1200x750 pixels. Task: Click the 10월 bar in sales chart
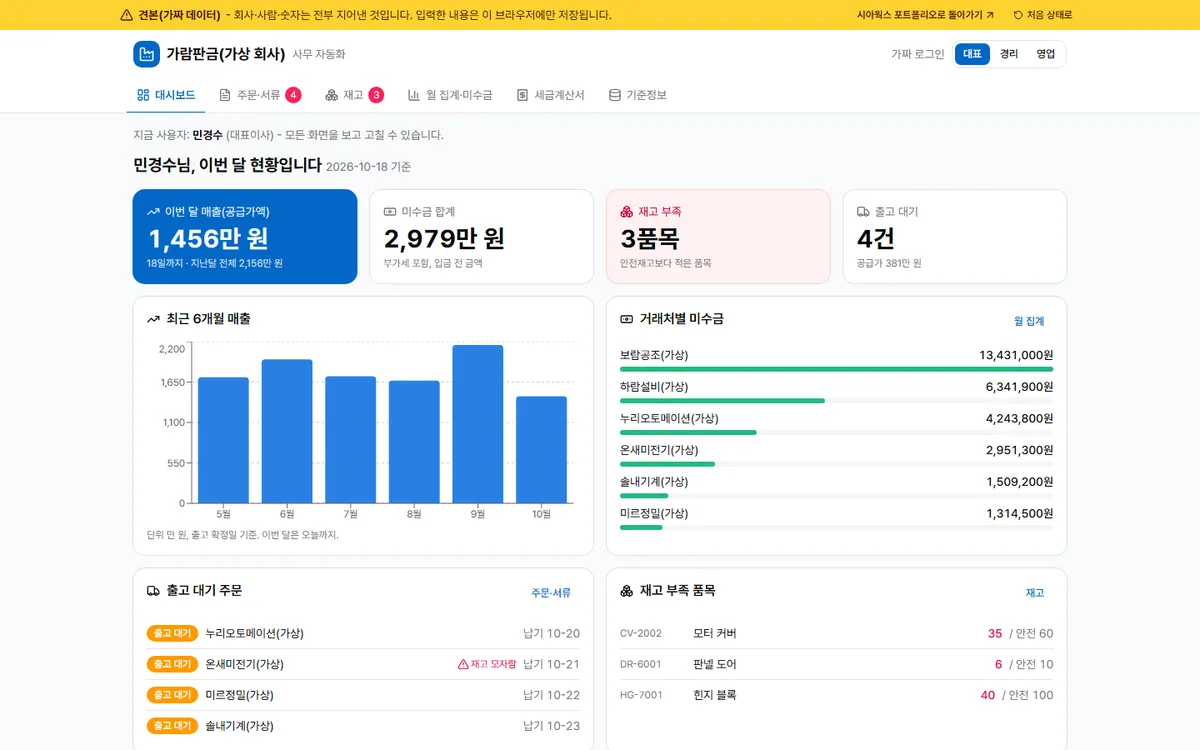(x=541, y=450)
